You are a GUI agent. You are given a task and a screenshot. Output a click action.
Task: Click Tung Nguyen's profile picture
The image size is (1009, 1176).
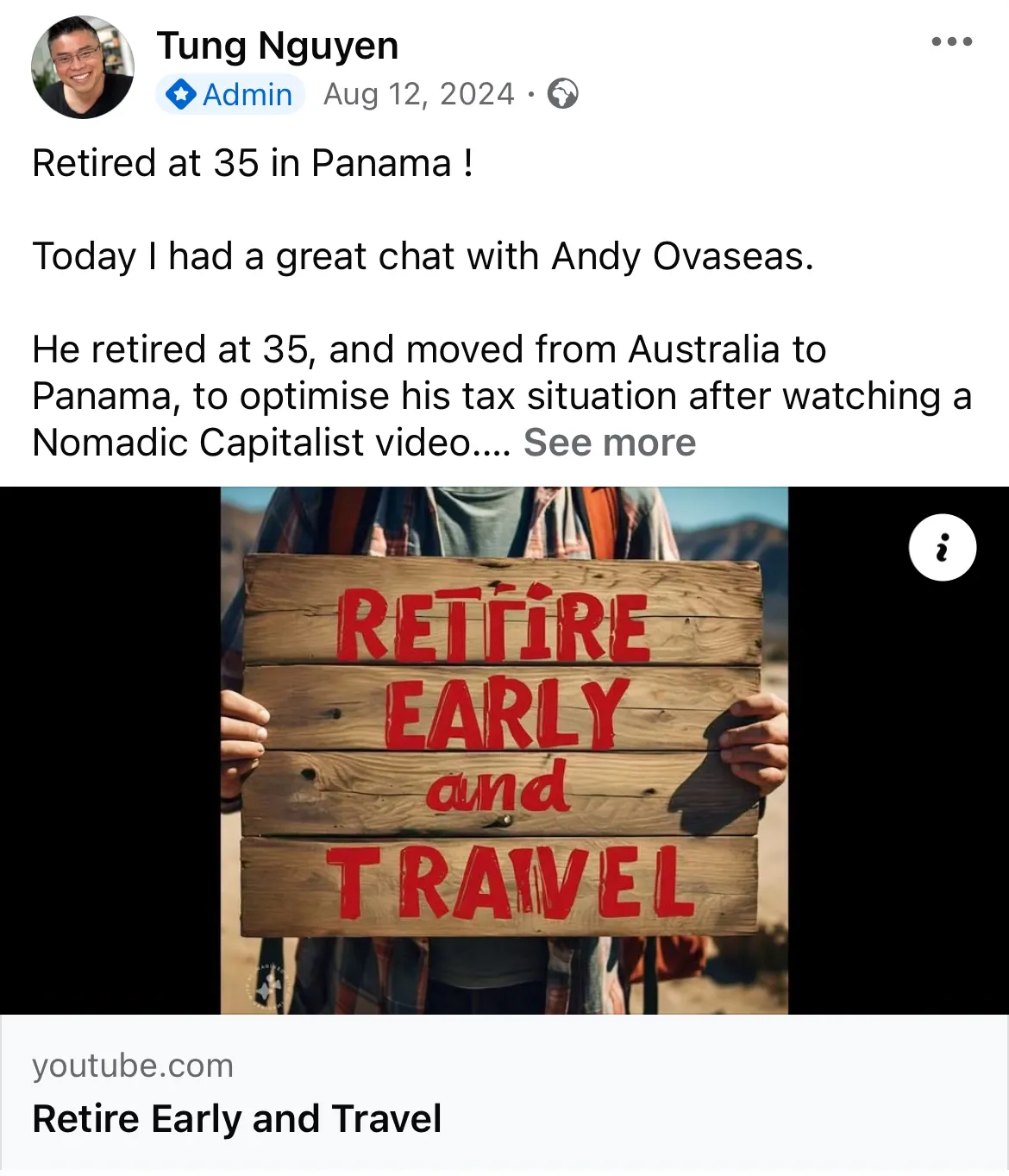pos(83,67)
